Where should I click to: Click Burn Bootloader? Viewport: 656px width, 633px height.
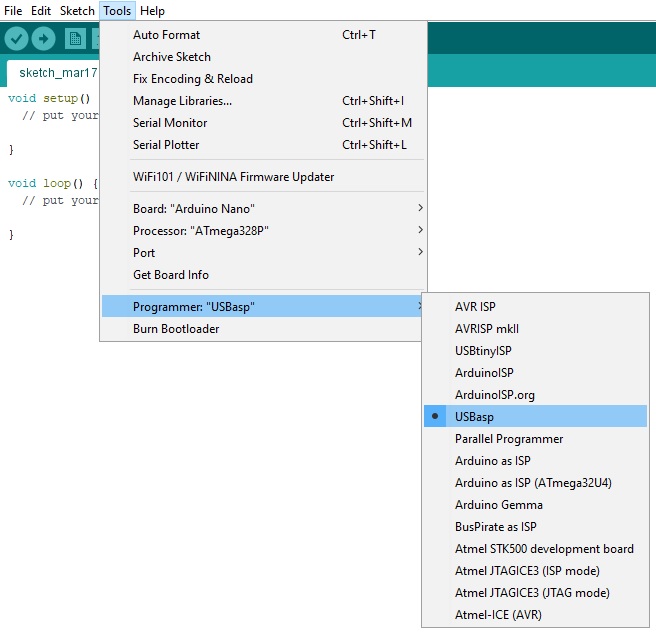pyautogui.click(x=176, y=329)
